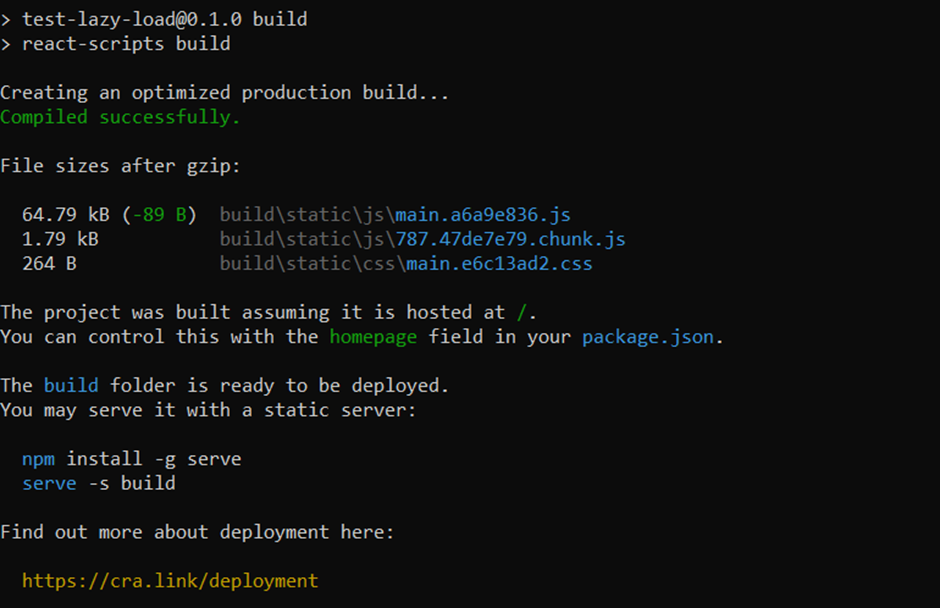Click the -89 B size difference

coord(159,214)
